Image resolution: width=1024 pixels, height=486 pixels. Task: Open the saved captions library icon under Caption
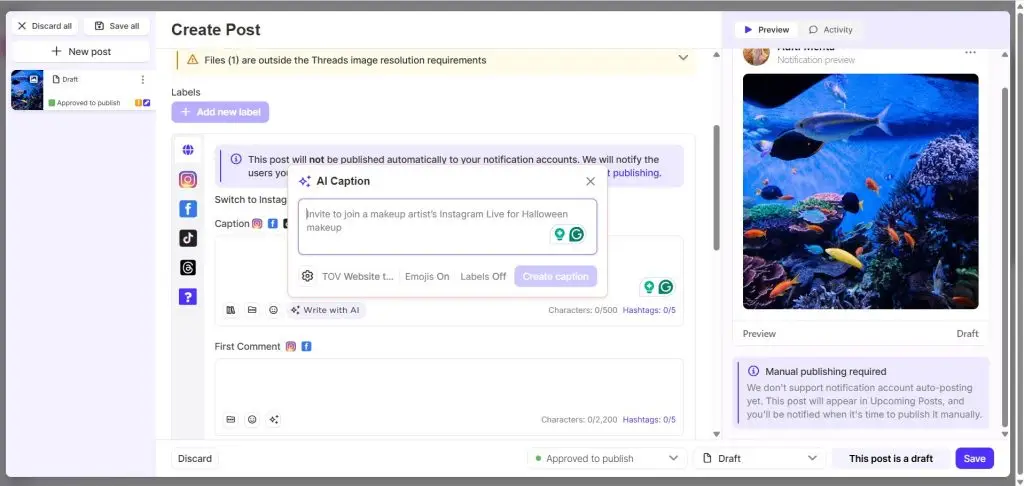tap(231, 310)
